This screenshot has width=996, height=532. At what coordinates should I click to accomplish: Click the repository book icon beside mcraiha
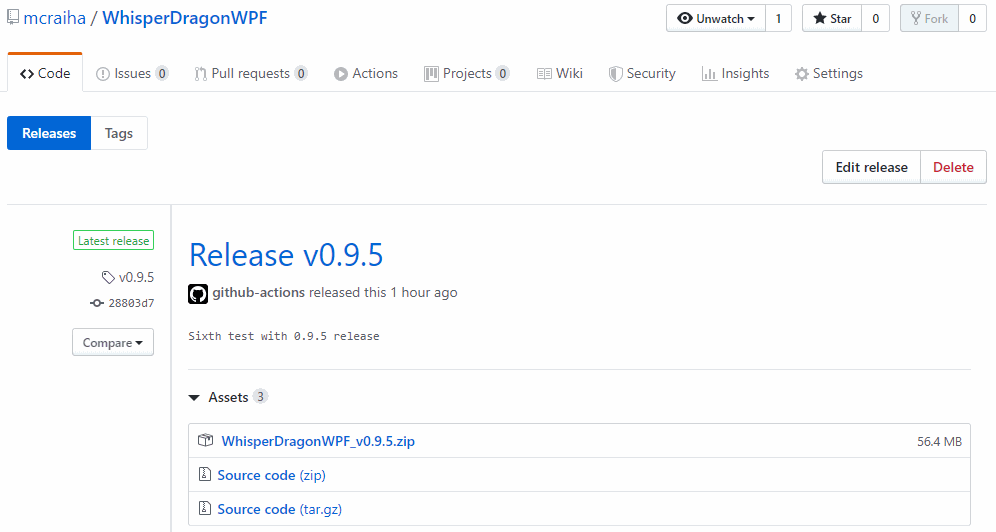point(13,17)
